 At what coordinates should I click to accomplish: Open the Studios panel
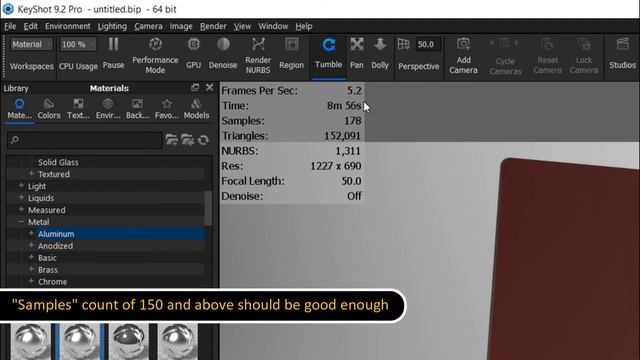click(622, 54)
